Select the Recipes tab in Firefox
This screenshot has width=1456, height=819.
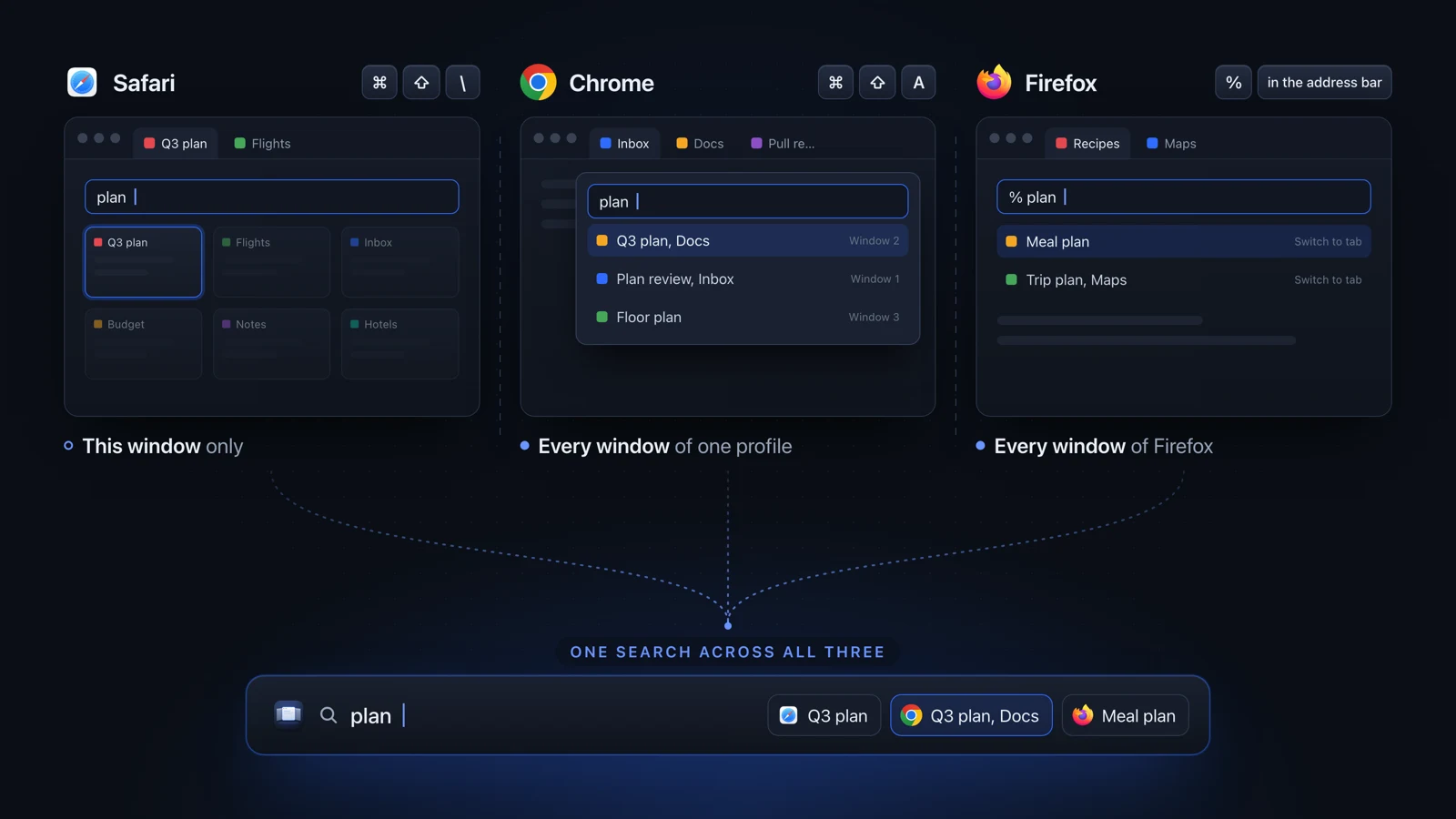(1087, 143)
